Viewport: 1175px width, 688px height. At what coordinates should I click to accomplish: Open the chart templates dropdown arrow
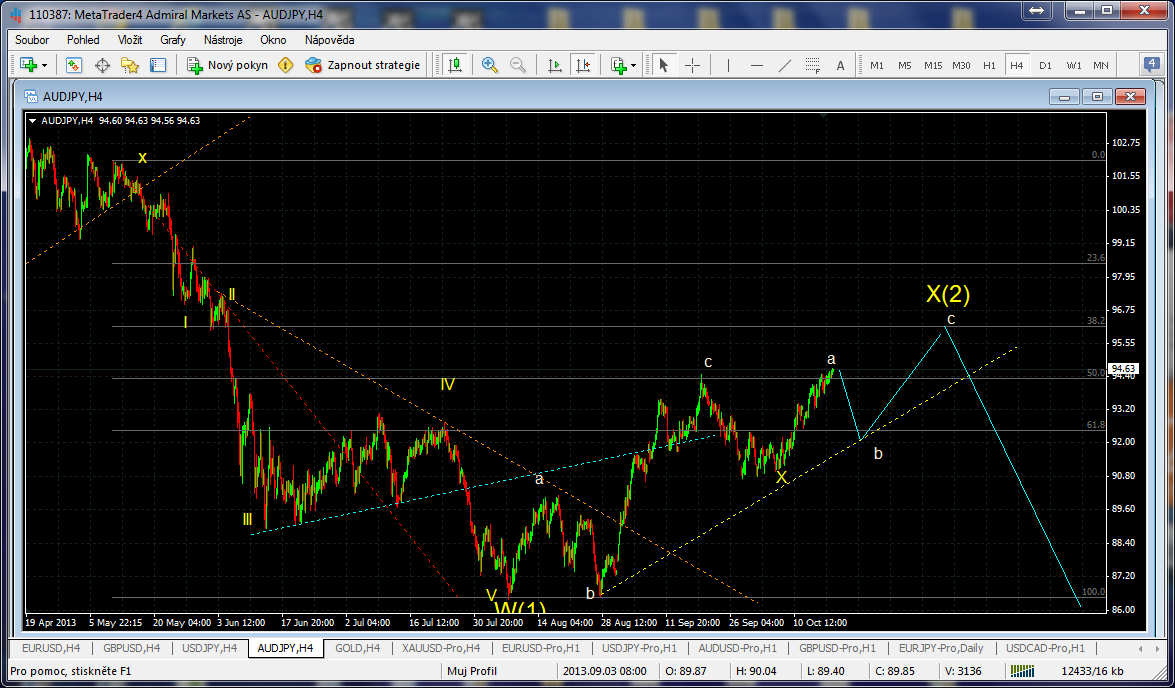click(633, 66)
